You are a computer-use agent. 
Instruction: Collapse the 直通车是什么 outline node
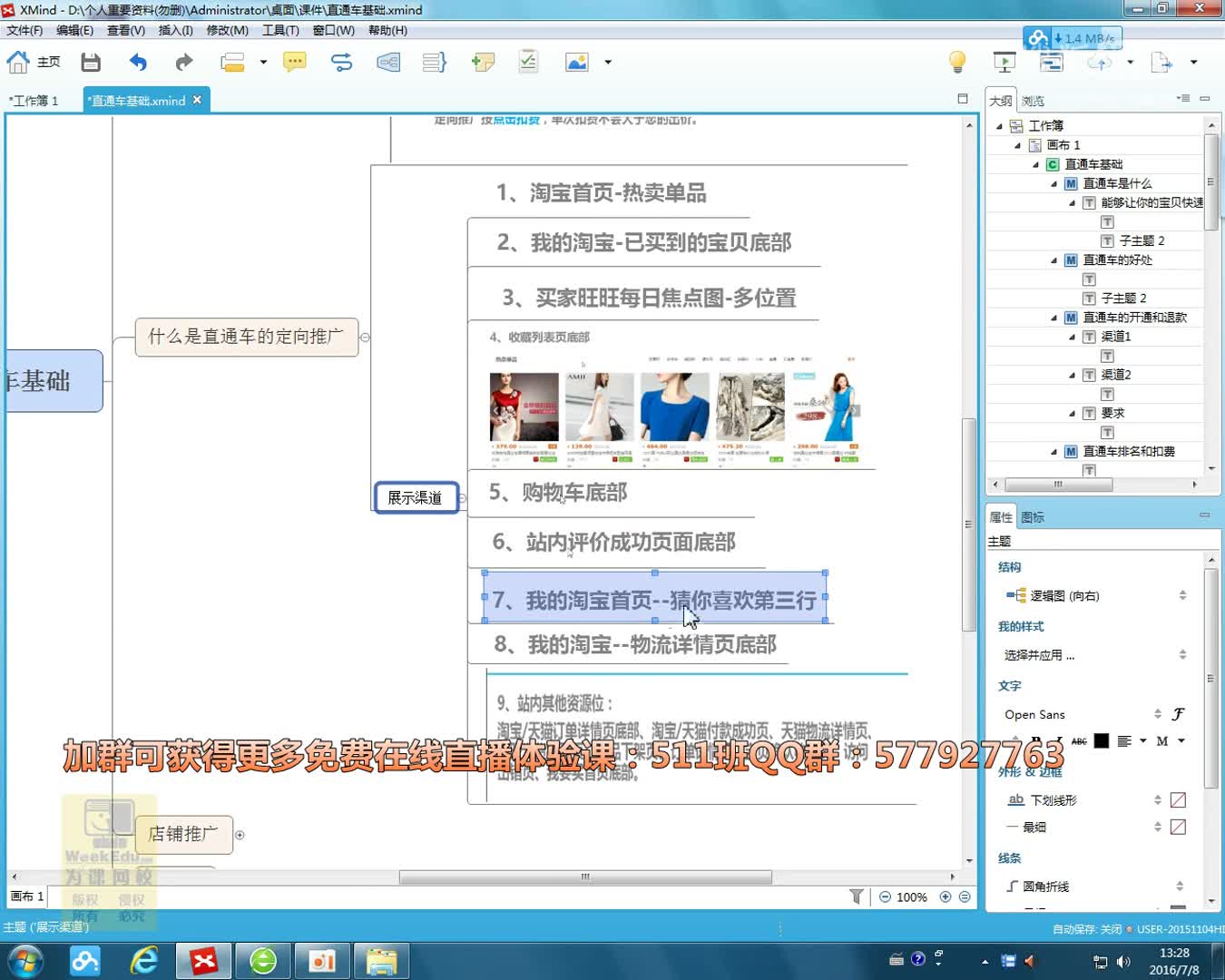[x=1053, y=183]
